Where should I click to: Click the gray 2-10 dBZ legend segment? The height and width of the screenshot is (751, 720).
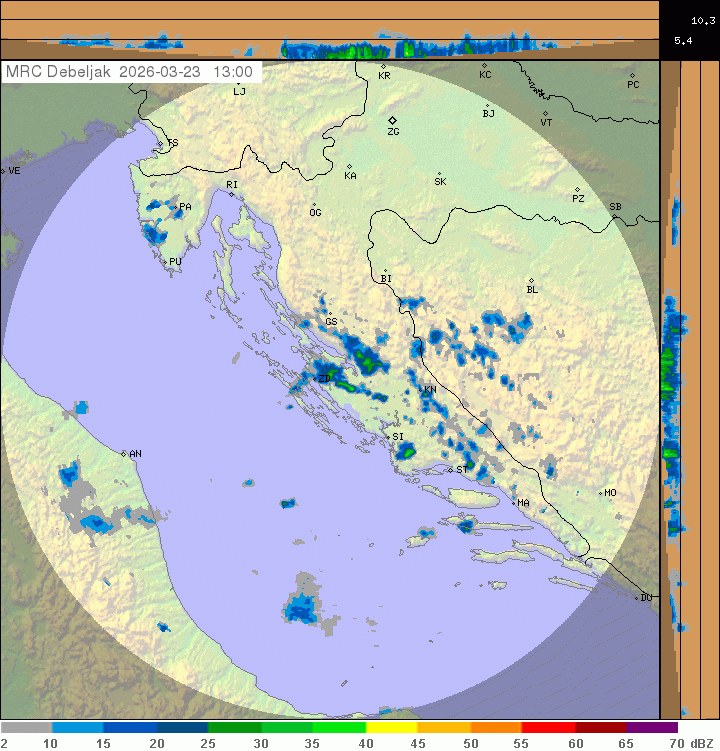pos(26,728)
